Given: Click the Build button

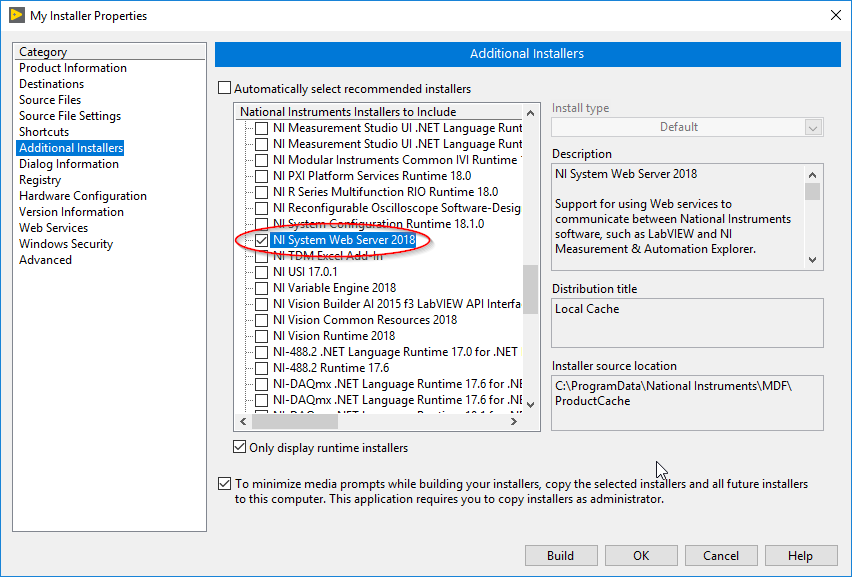Looking at the screenshot, I should pyautogui.click(x=561, y=555).
